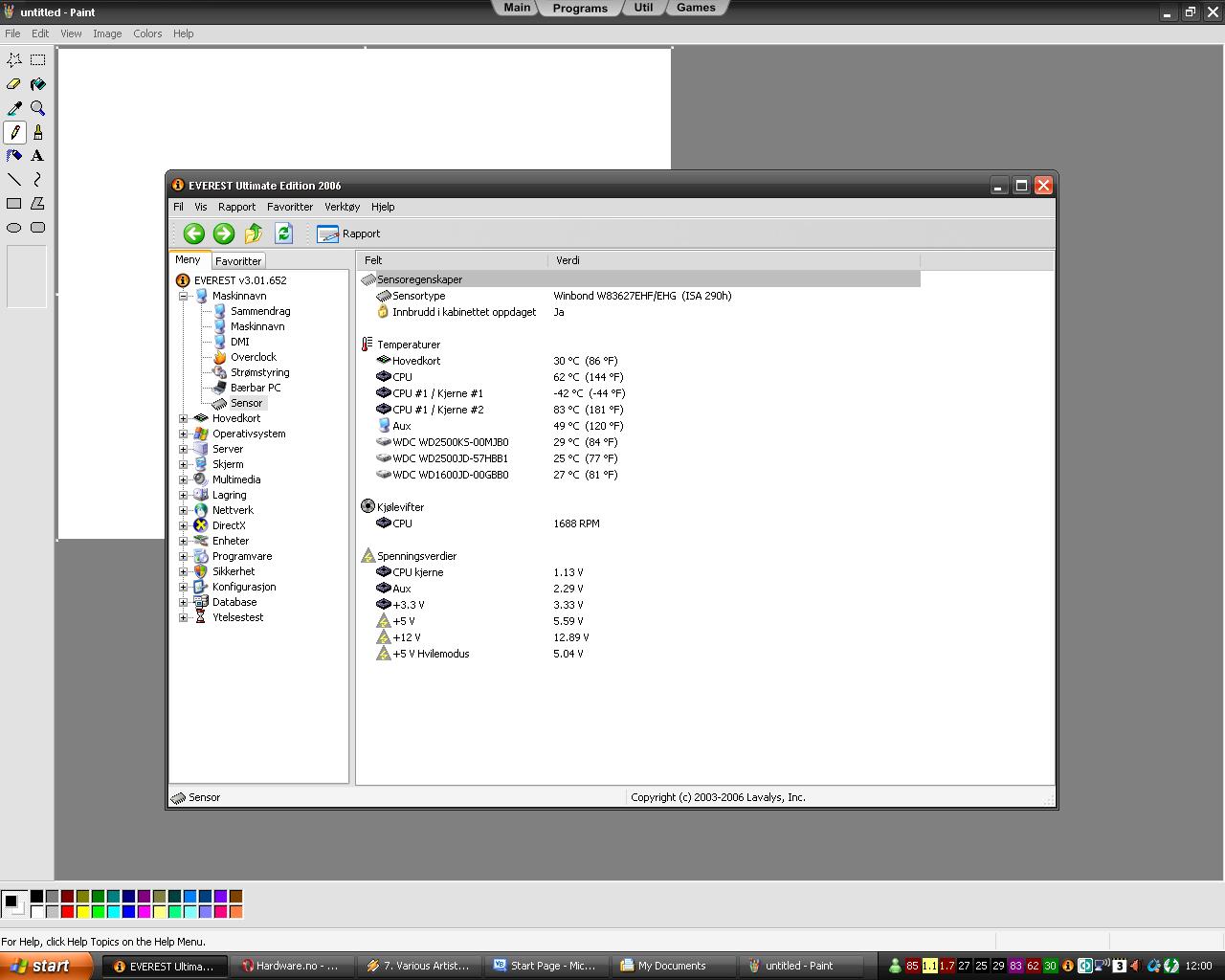
Task: Select the Ytelsestest tree item
Action: pyautogui.click(x=237, y=617)
